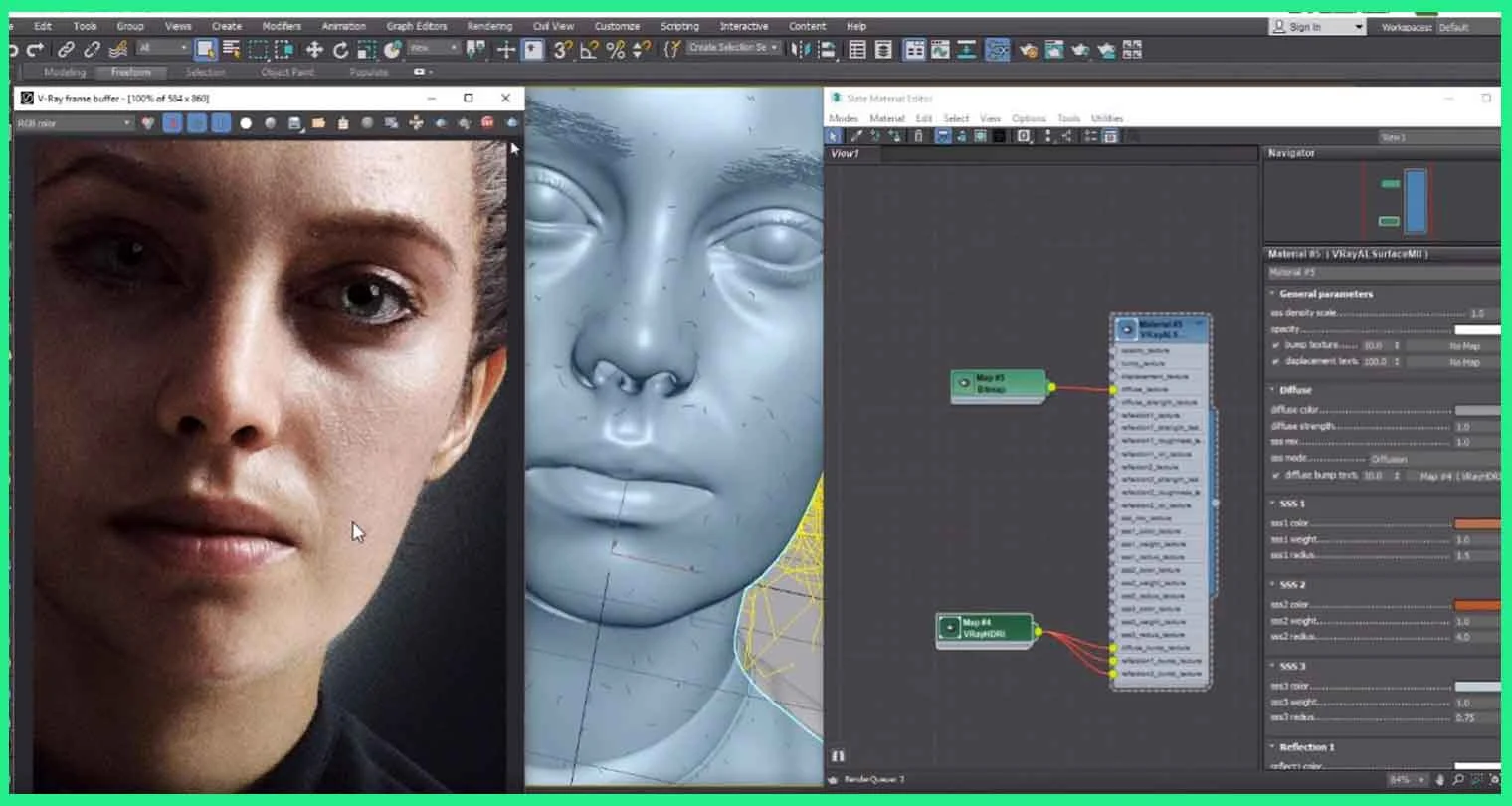Activate the Select and Scale tool
Image resolution: width=1512 pixels, height=806 pixels.
point(366,49)
